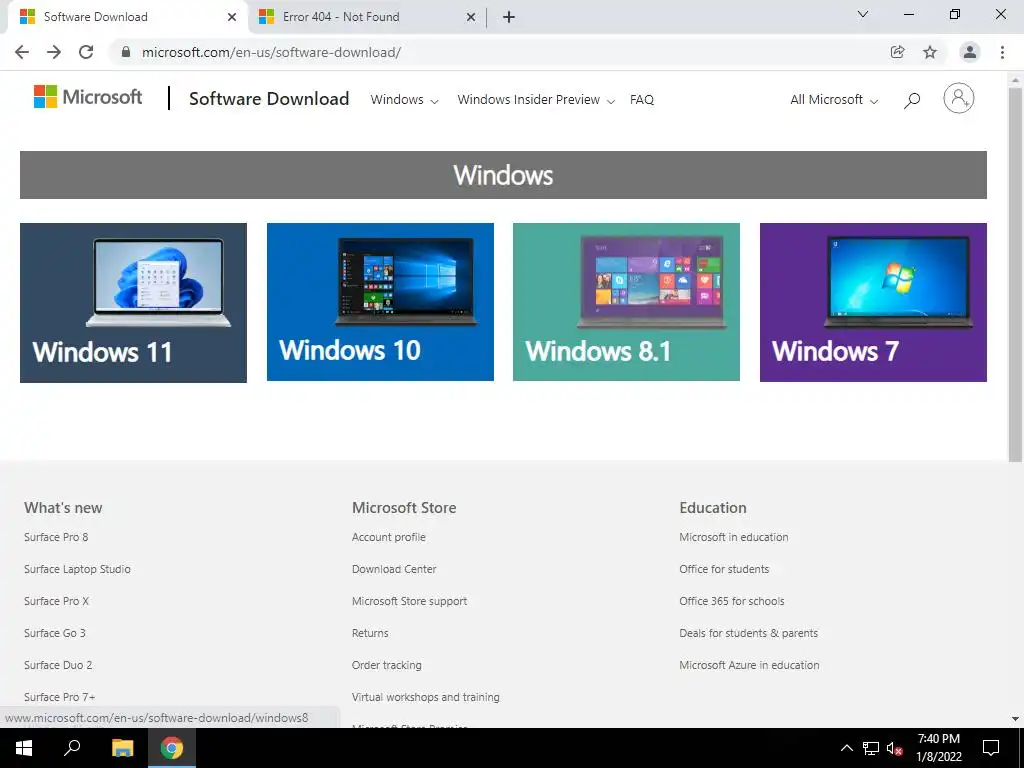Expand the Windows nav dropdown
The image size is (1024, 768).
(404, 100)
